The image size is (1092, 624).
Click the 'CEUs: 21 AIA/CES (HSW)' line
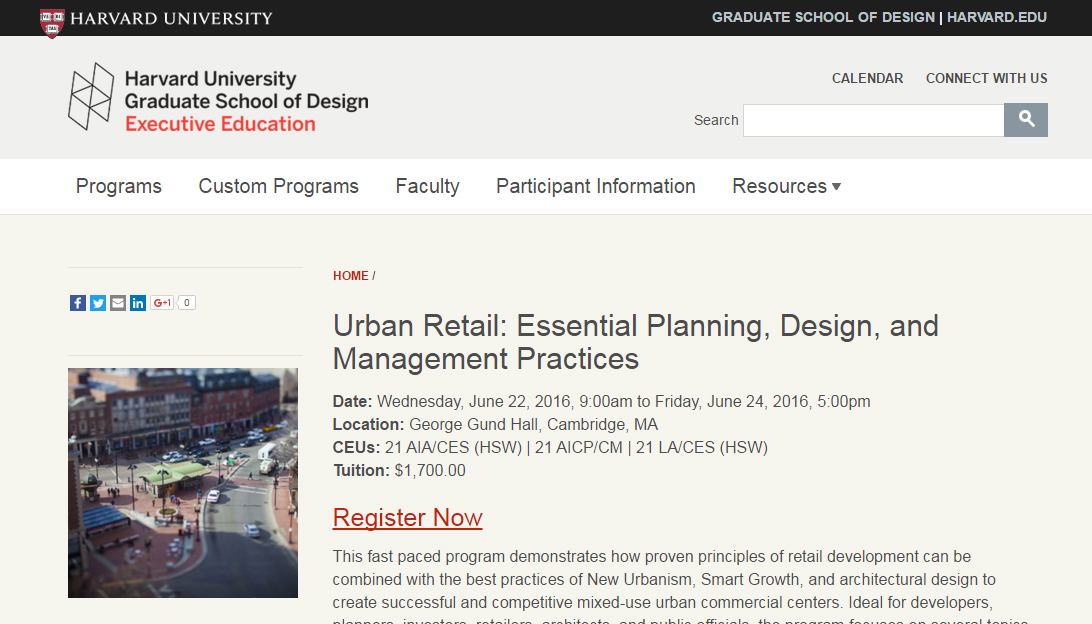click(x=550, y=448)
